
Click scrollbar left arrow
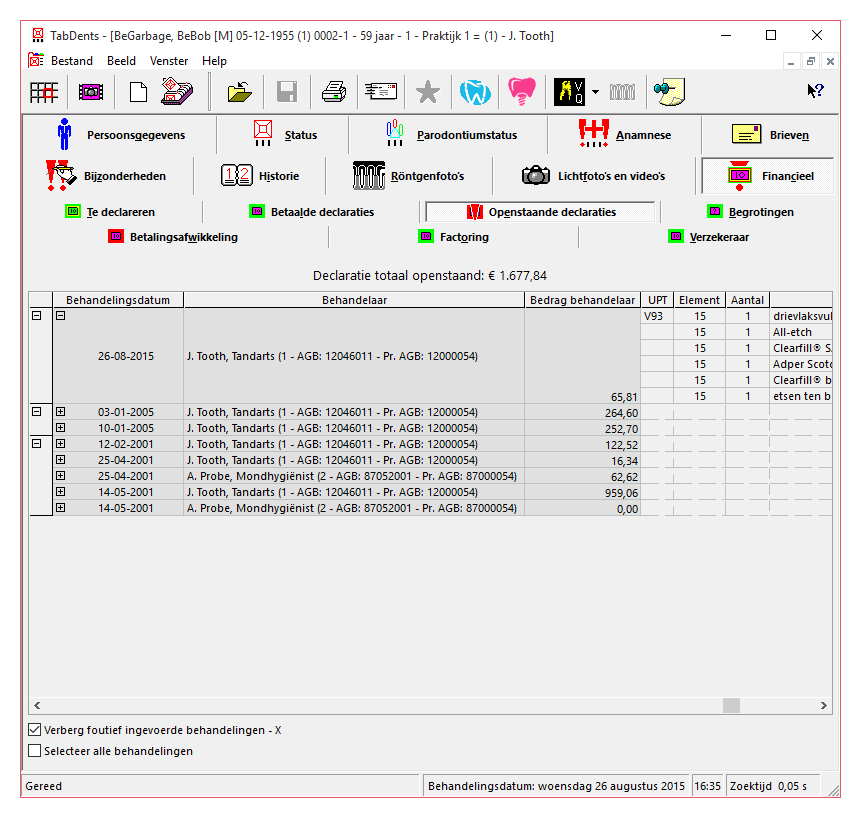(37, 705)
